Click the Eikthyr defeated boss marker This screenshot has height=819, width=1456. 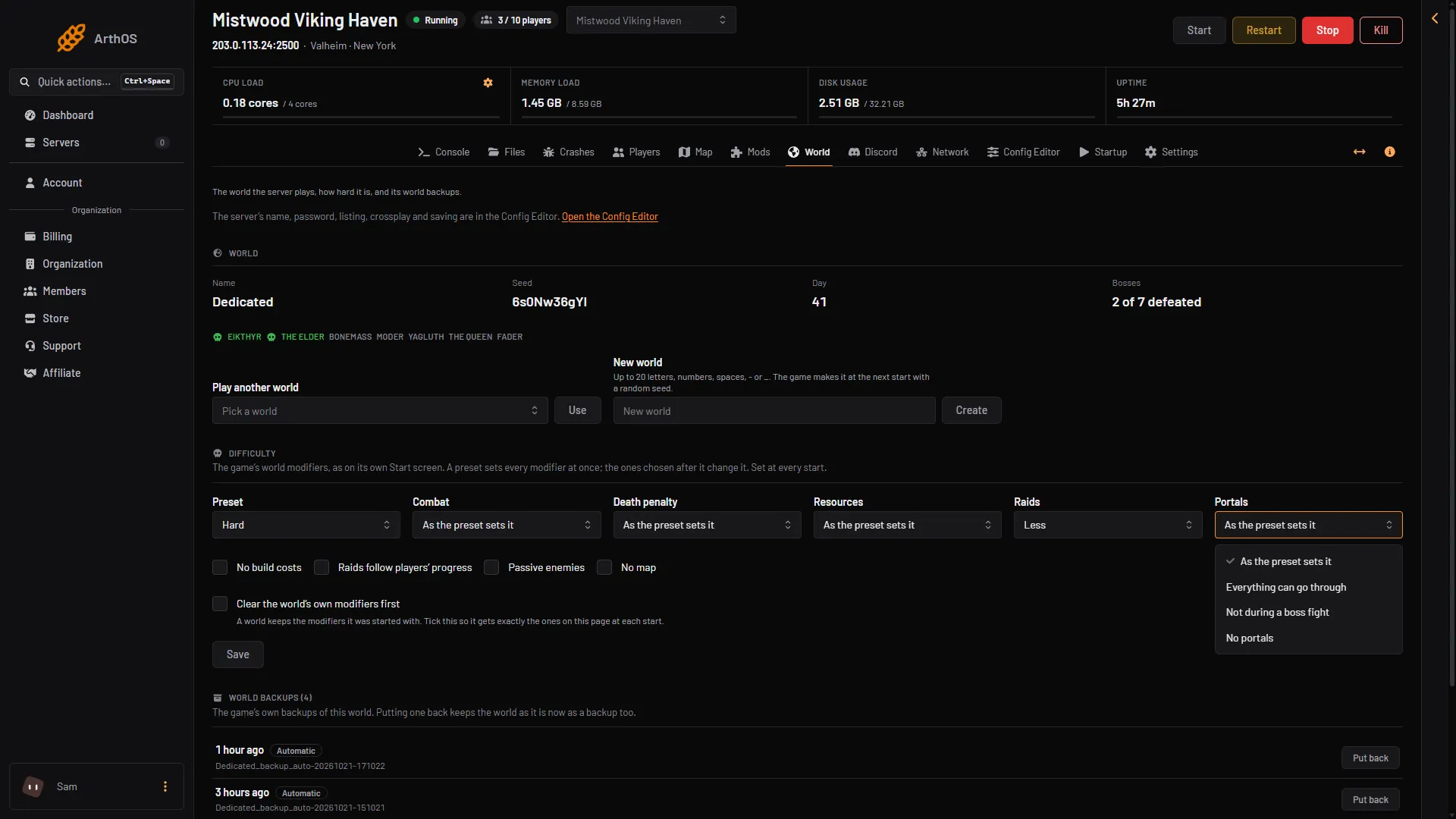click(x=237, y=337)
